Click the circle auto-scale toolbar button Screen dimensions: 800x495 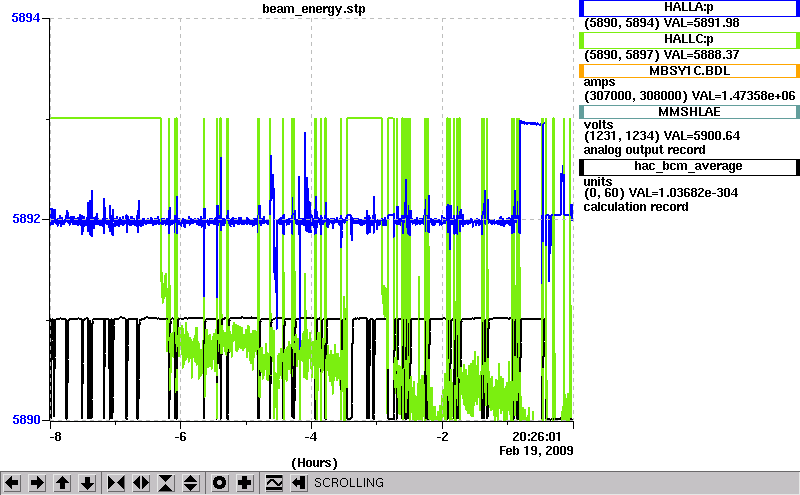pos(219,483)
